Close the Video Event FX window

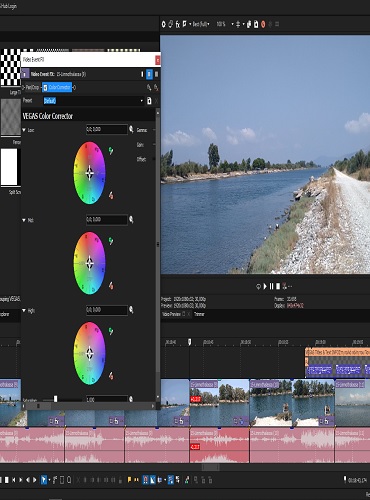coord(158,60)
